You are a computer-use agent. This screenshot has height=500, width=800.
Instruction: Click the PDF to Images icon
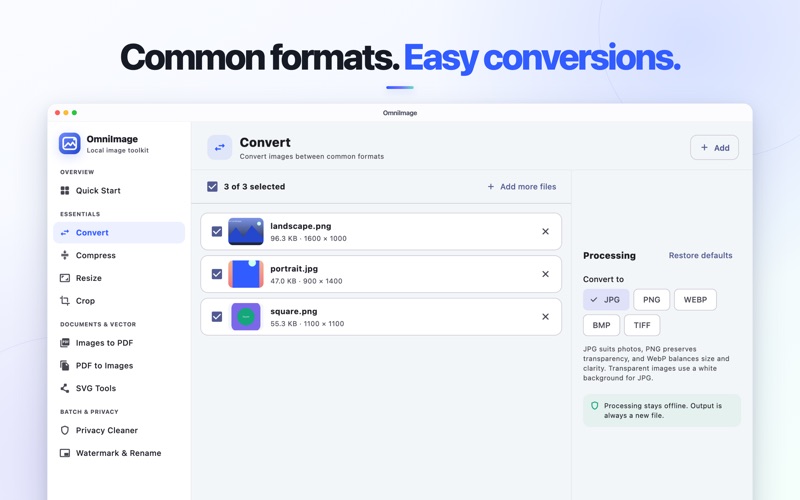pyautogui.click(x=65, y=365)
